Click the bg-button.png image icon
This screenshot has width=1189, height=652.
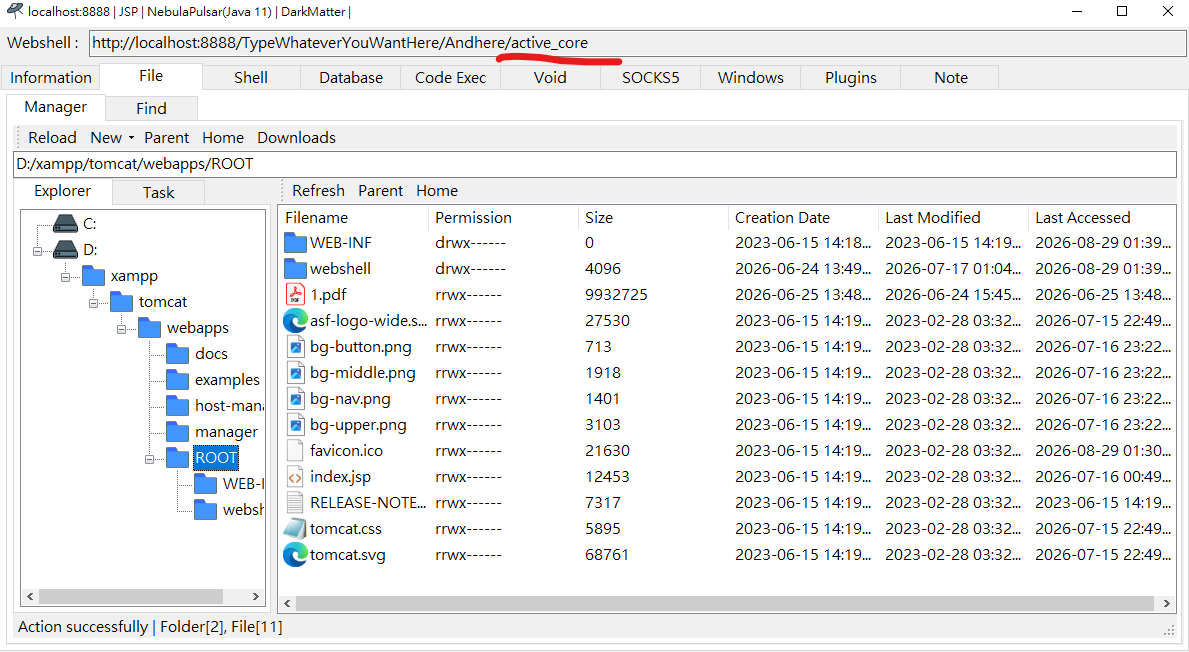pyautogui.click(x=295, y=347)
